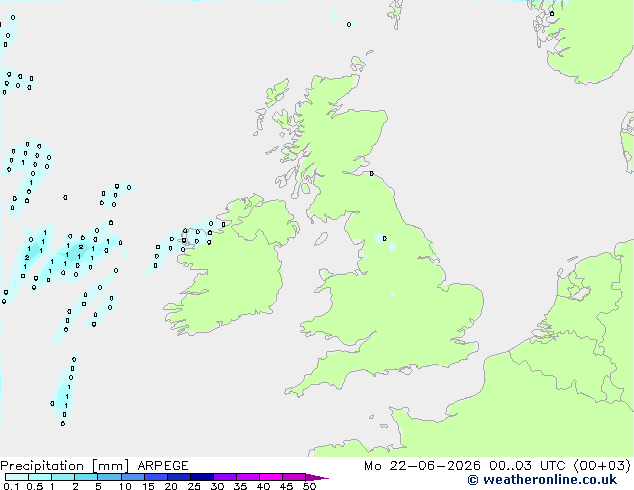Click the "Precipitation" title word
This screenshot has height=490, width=634.
coord(42,466)
